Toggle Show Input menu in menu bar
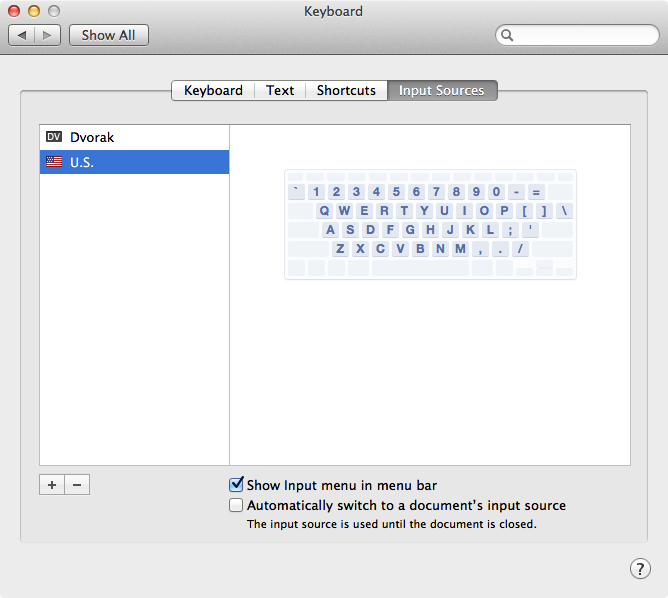Image resolution: width=668 pixels, height=598 pixels. point(237,485)
